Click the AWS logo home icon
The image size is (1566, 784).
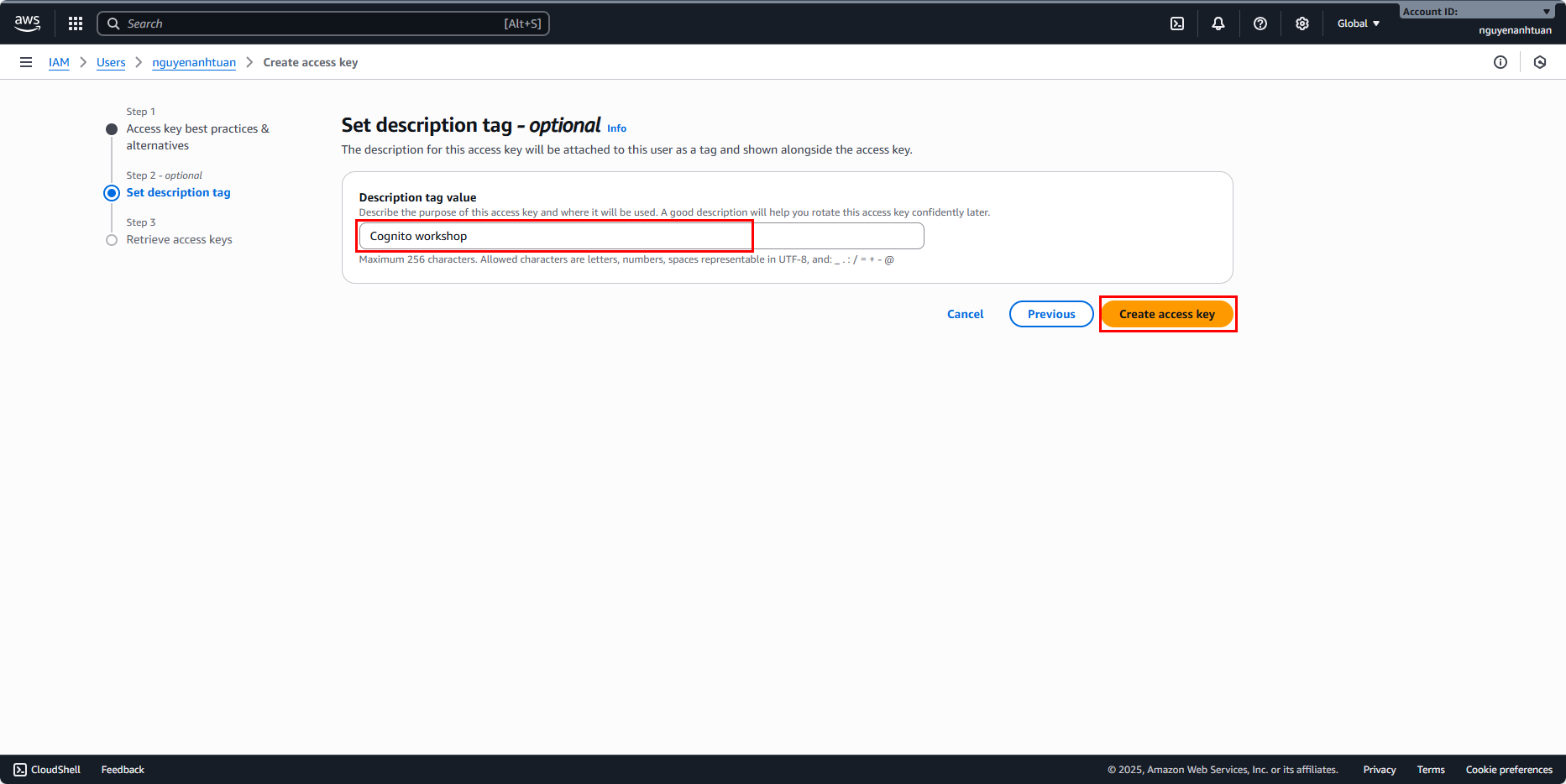point(27,24)
